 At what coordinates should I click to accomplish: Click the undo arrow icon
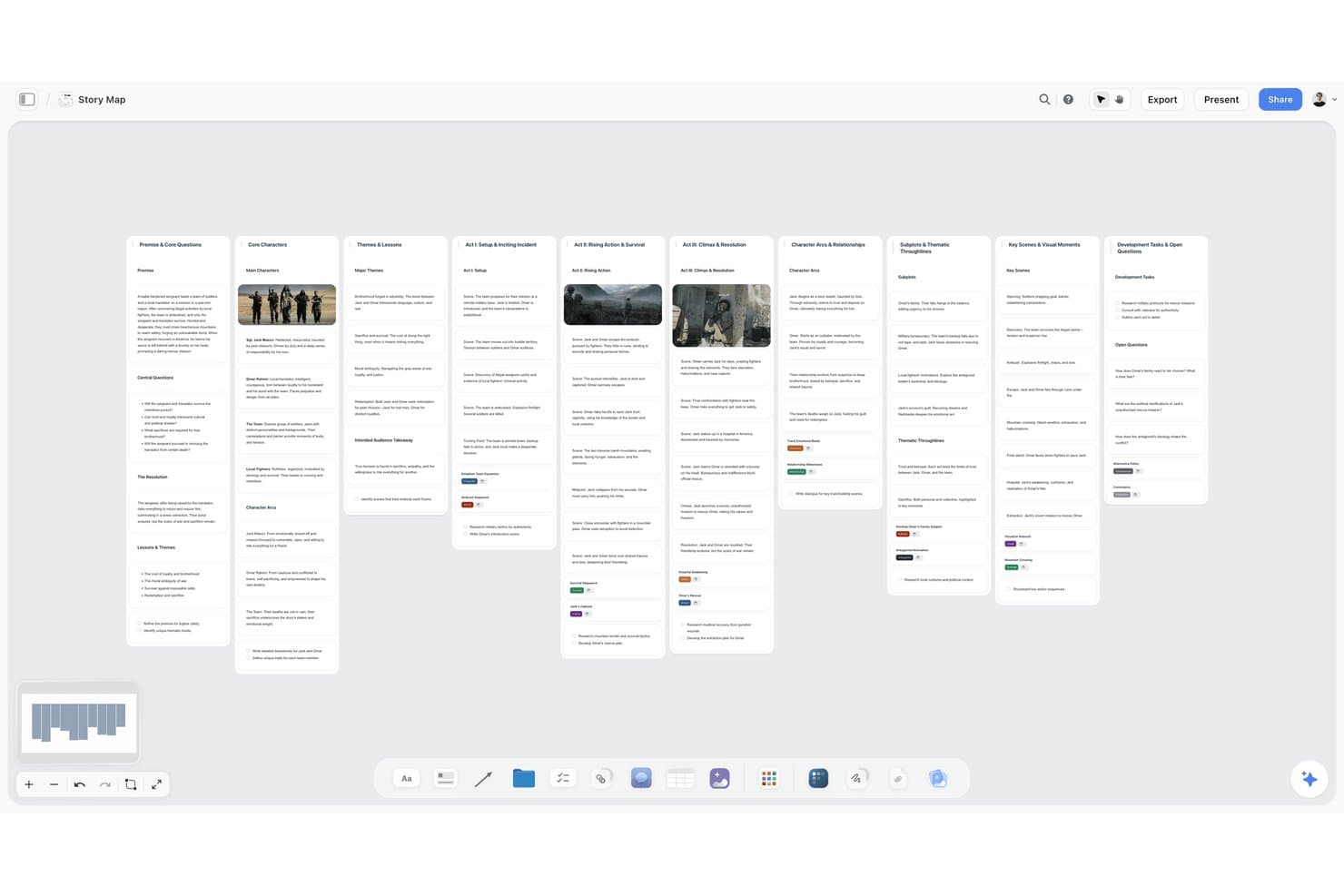click(80, 784)
